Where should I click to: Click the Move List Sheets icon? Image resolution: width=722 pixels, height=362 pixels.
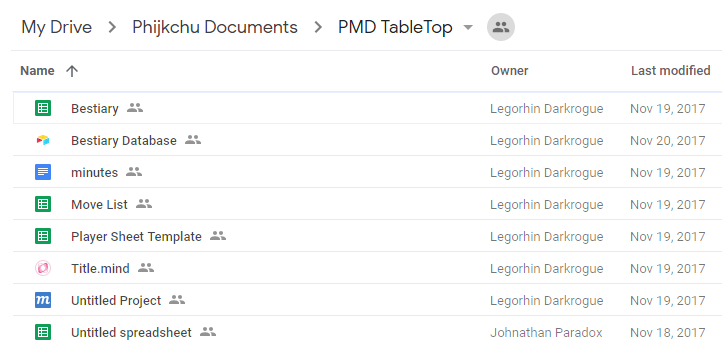click(43, 204)
